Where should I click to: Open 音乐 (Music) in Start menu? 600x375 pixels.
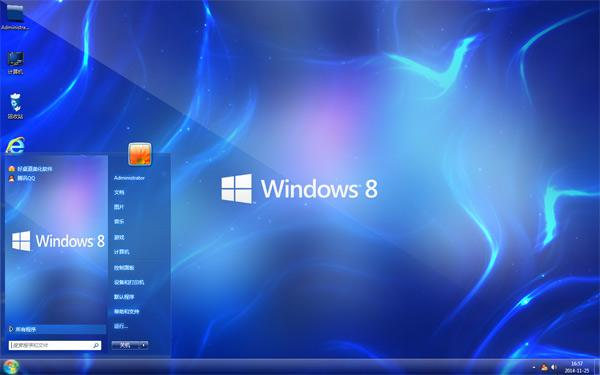pyautogui.click(x=119, y=222)
